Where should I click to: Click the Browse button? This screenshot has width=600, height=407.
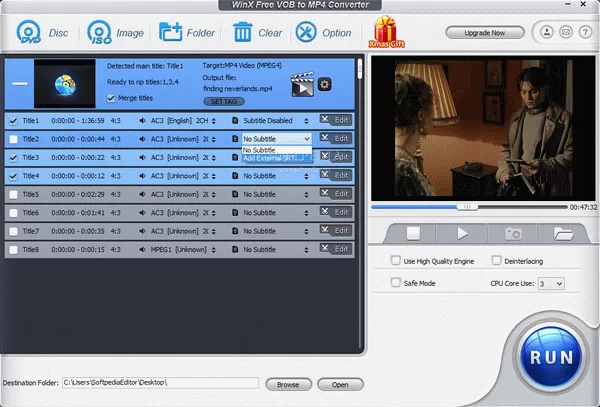coord(288,384)
